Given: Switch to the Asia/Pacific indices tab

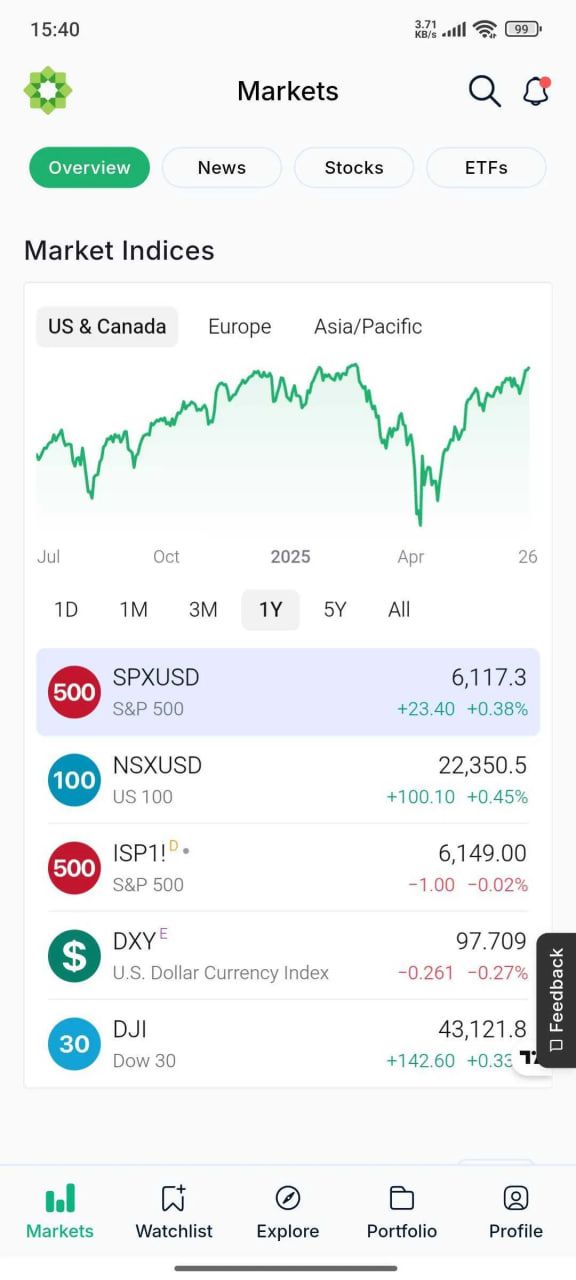Looking at the screenshot, I should [368, 327].
